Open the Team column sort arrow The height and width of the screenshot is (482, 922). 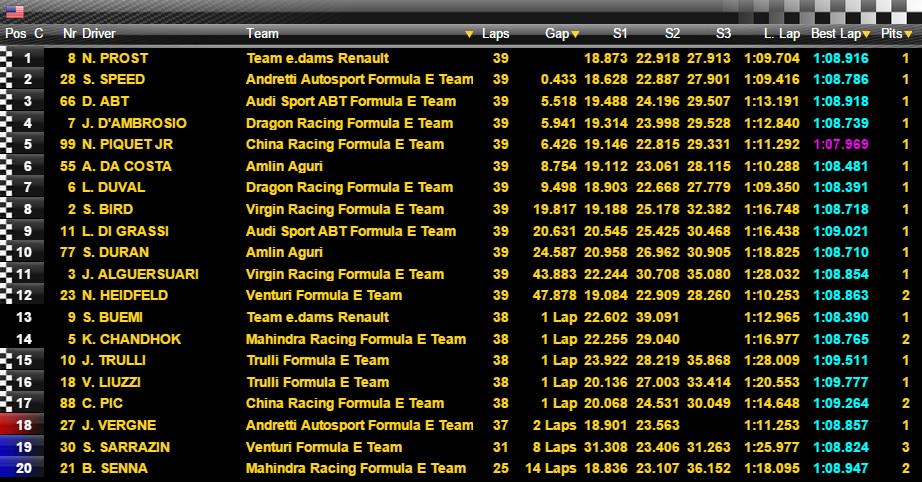tap(469, 34)
